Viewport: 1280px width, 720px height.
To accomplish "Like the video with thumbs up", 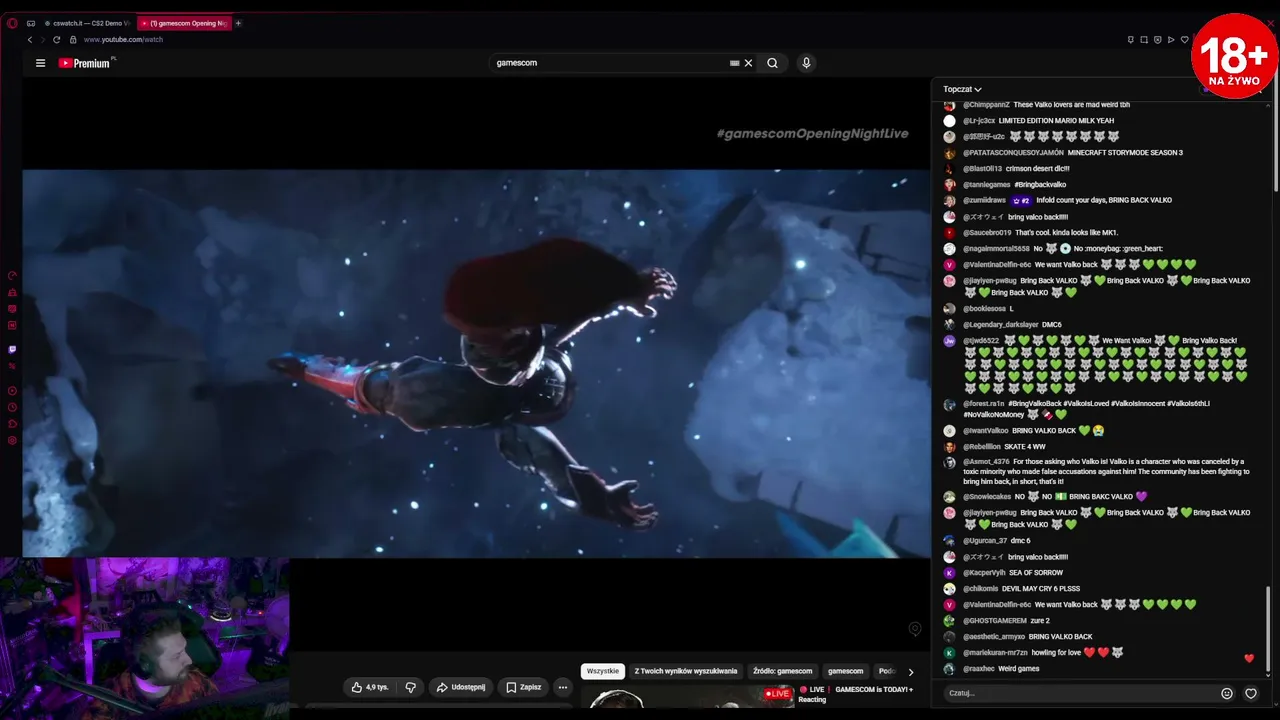I will [370, 687].
